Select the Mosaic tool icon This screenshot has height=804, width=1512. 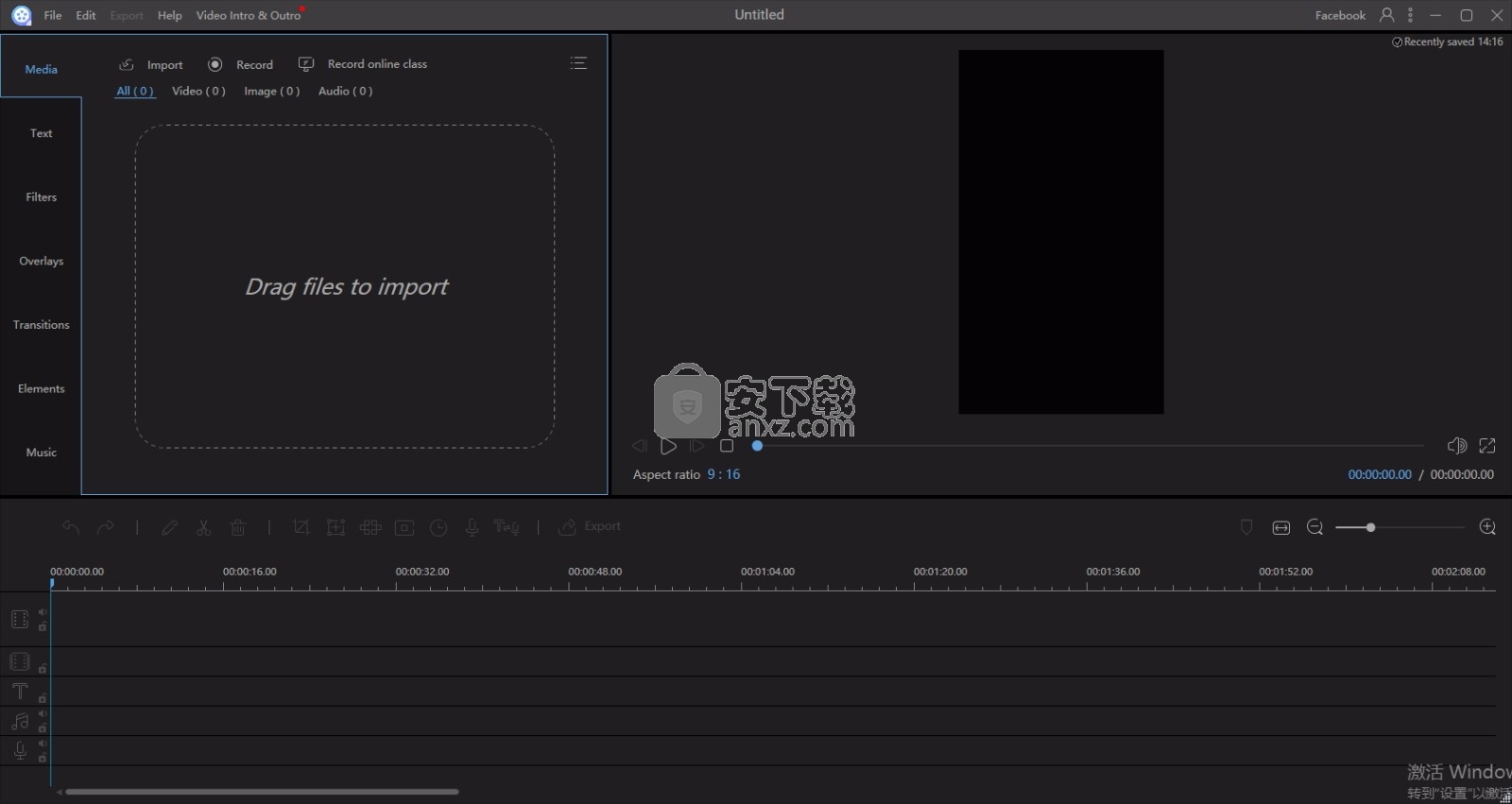coord(370,527)
